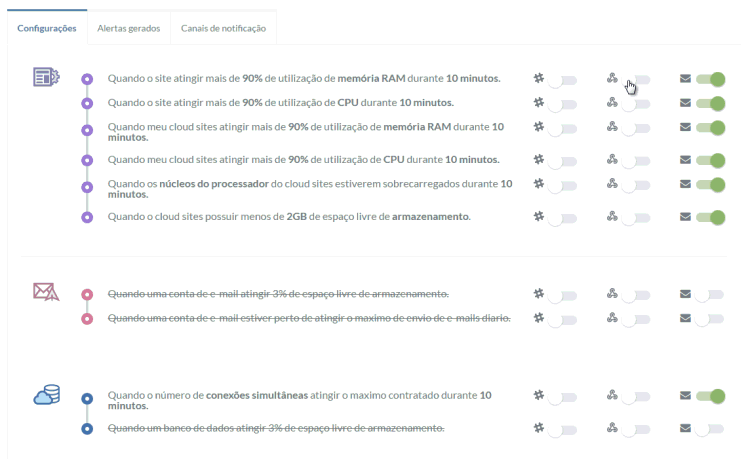Image resolution: width=750 pixels, height=459 pixels.
Task: Click purple marker for site memória RAM alert
Action: pos(87,79)
